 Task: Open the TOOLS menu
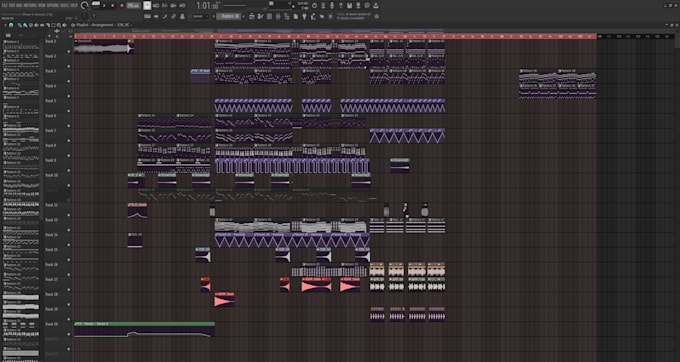click(65, 5)
